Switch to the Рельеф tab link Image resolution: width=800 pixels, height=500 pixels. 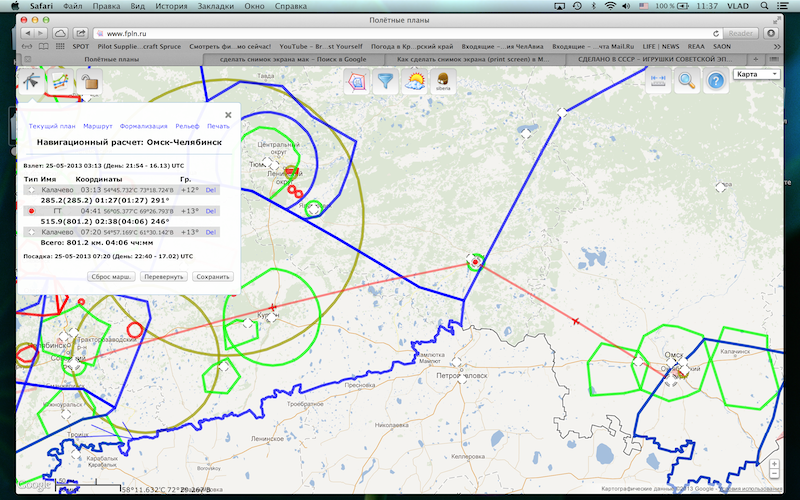pos(187,126)
